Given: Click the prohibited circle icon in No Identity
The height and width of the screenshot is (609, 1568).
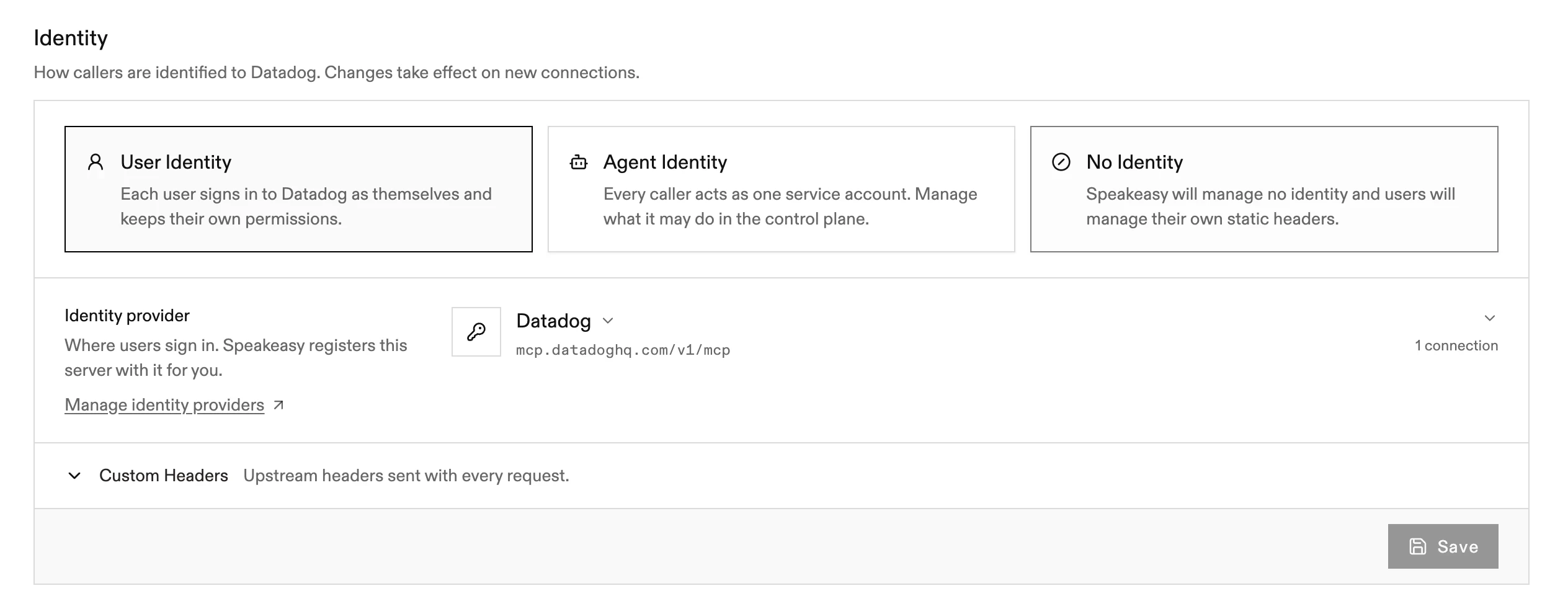Looking at the screenshot, I should 1061,162.
